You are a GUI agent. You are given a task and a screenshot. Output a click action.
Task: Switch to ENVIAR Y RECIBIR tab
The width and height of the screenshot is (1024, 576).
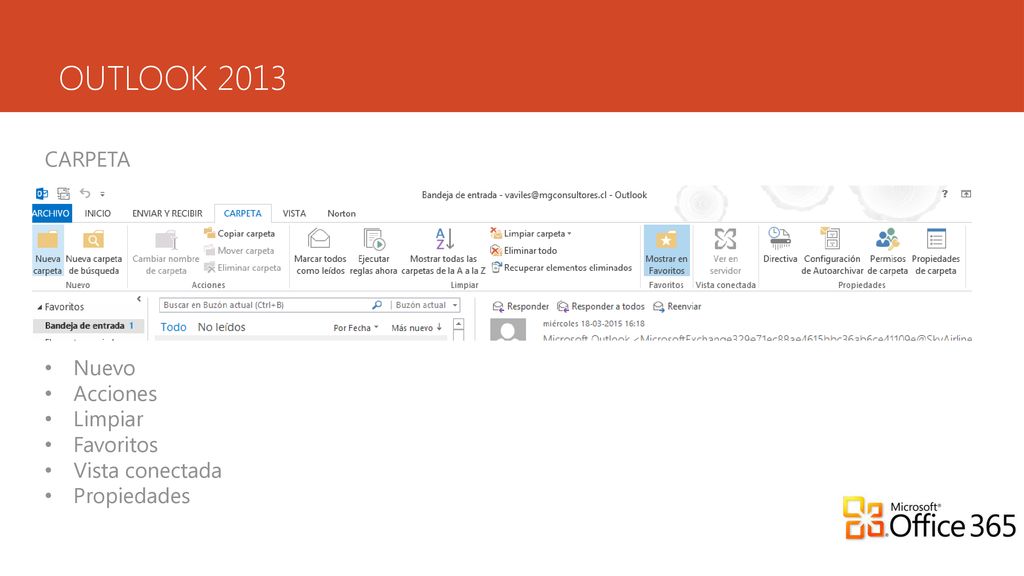tap(167, 213)
